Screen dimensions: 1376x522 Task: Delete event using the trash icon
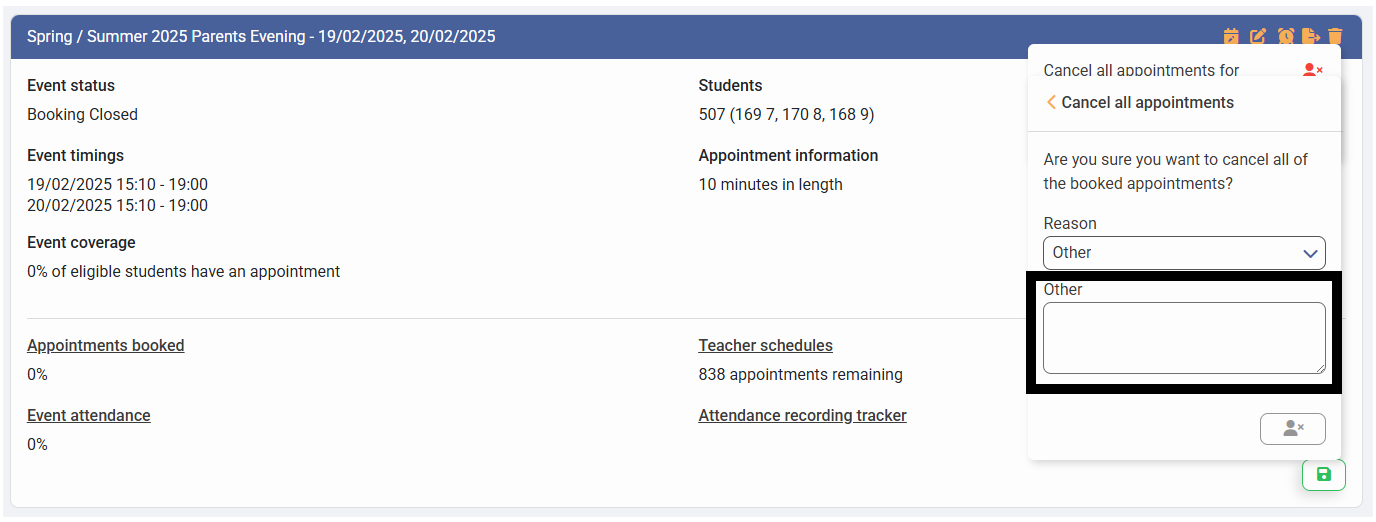pyautogui.click(x=1336, y=36)
